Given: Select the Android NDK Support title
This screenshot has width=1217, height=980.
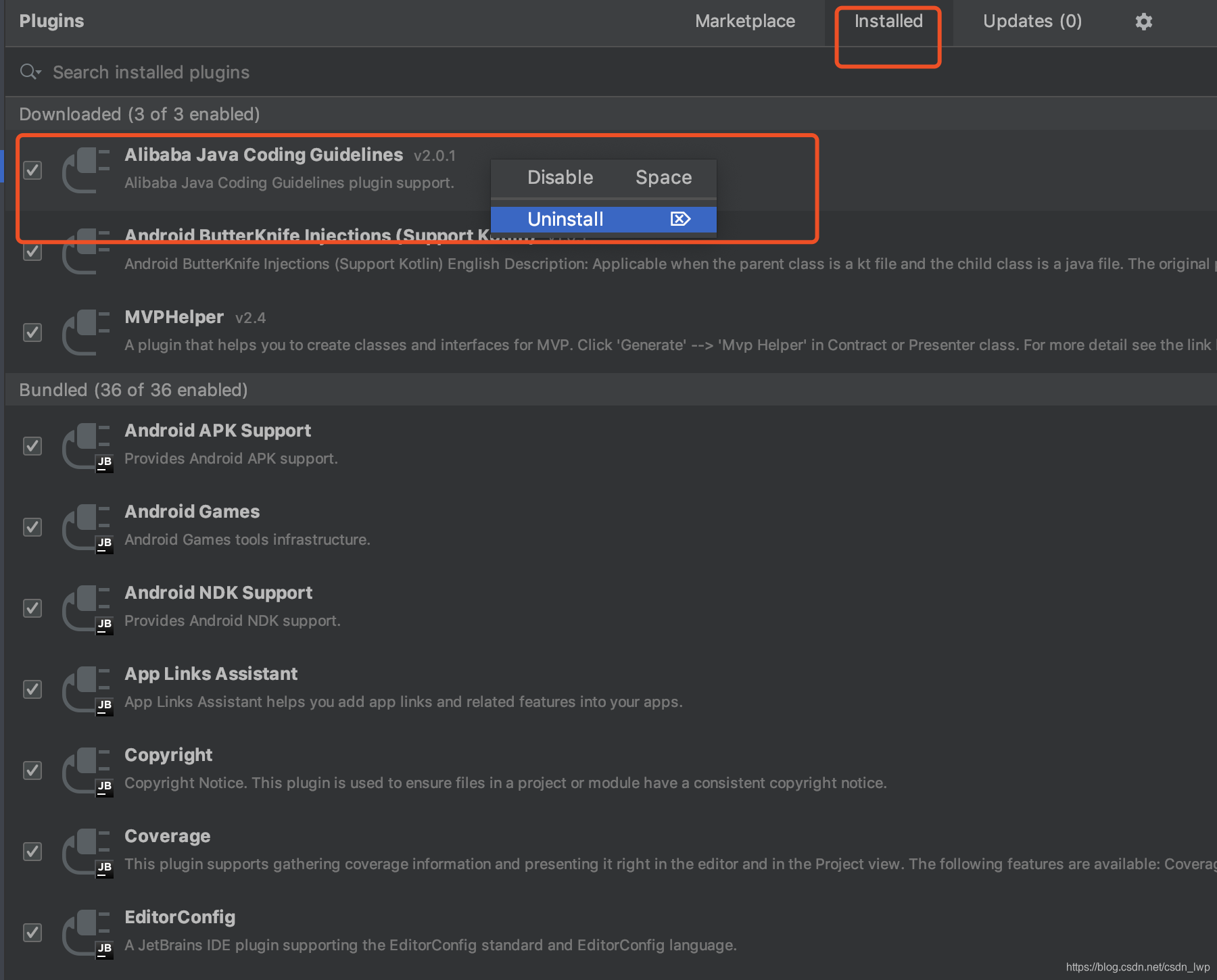Looking at the screenshot, I should coord(218,593).
